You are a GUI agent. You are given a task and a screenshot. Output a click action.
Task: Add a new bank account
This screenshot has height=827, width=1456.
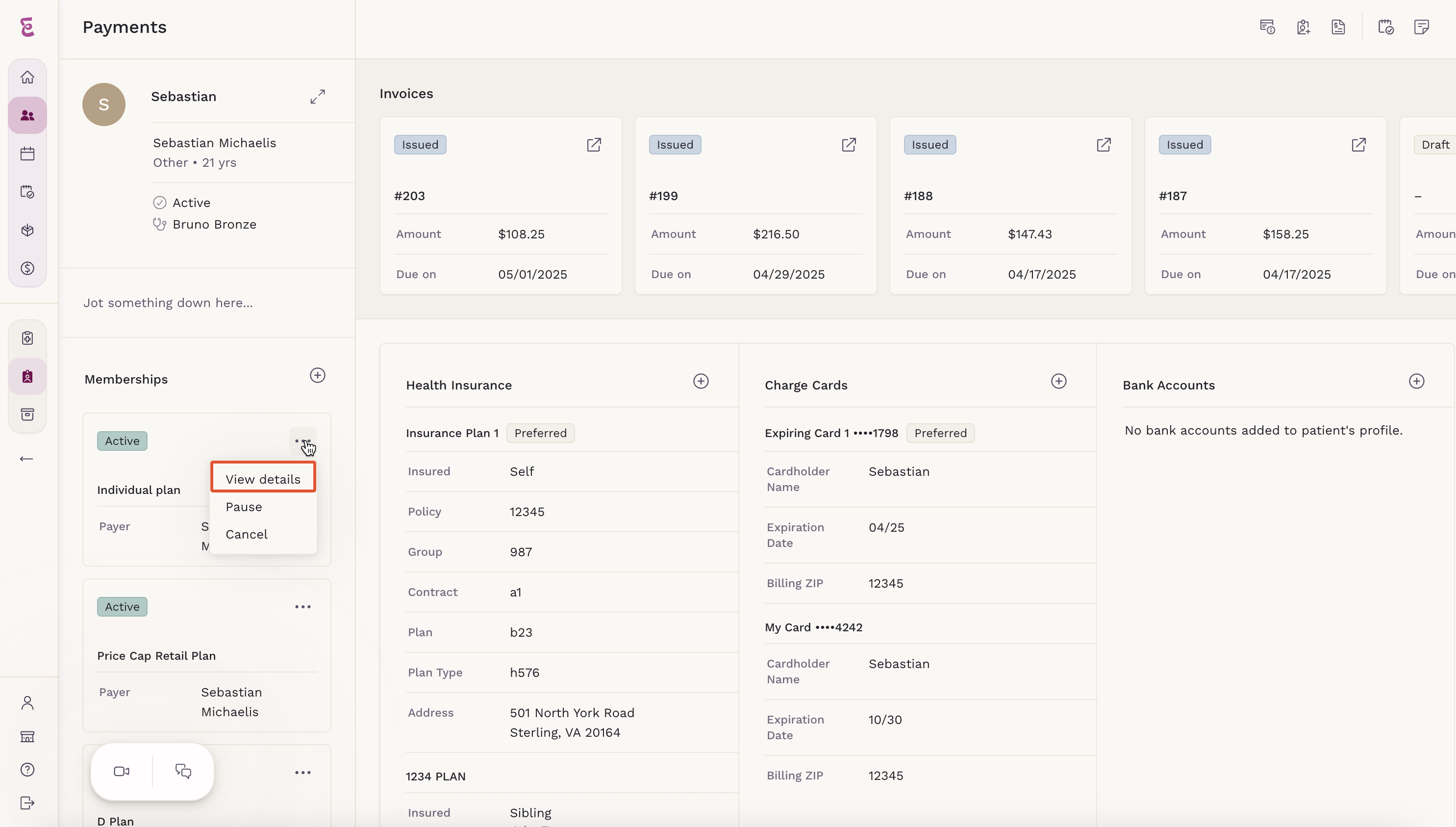pos(1417,381)
